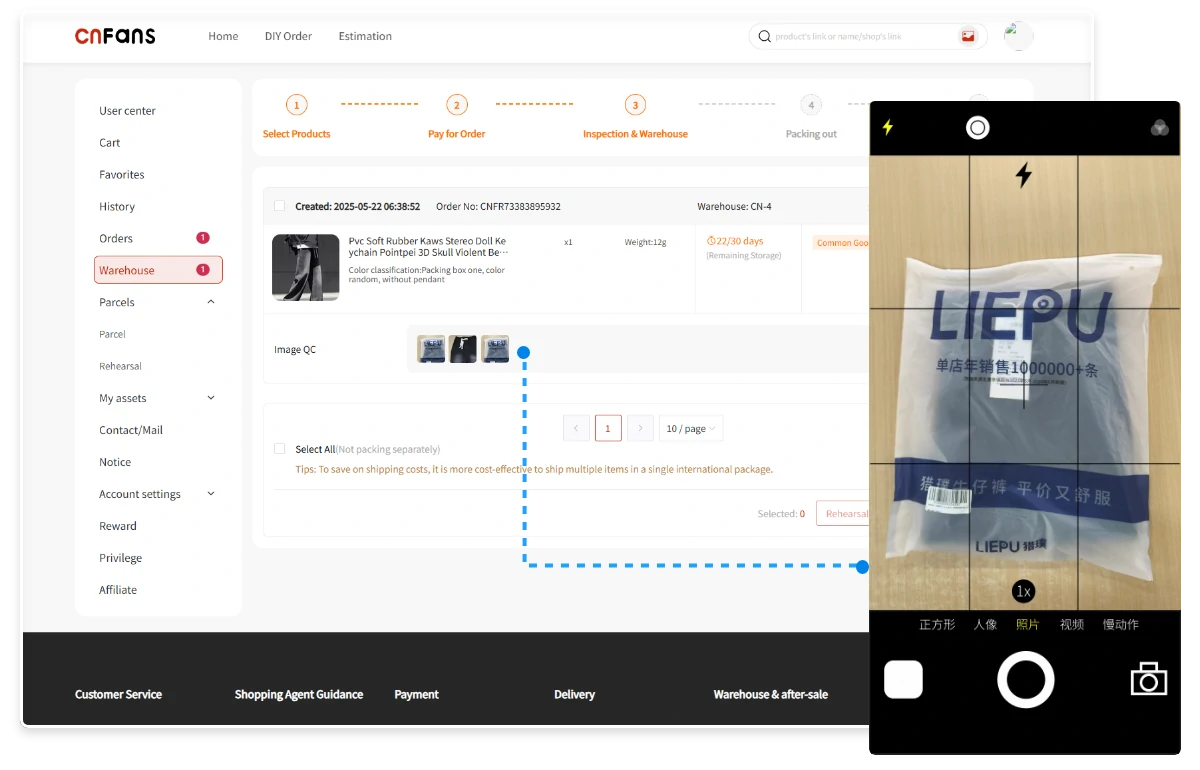Viewport: 1200px width, 770px height.
Task: Click Delivery footer heading
Action: [574, 694]
